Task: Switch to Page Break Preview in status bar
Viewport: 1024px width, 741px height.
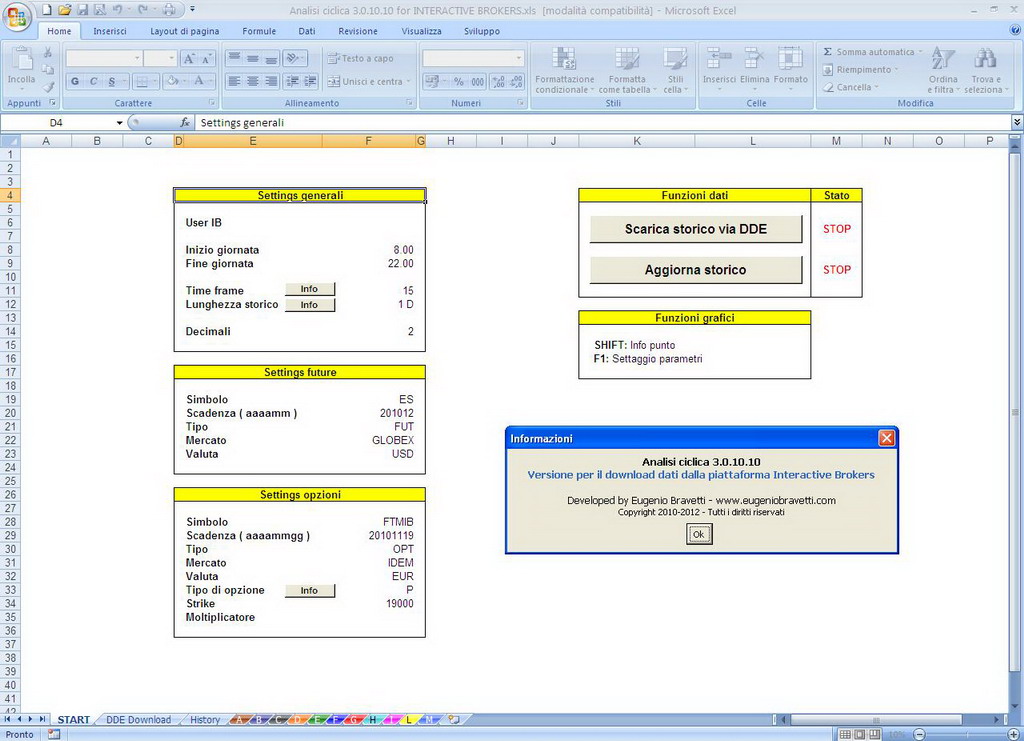Action: (874, 734)
